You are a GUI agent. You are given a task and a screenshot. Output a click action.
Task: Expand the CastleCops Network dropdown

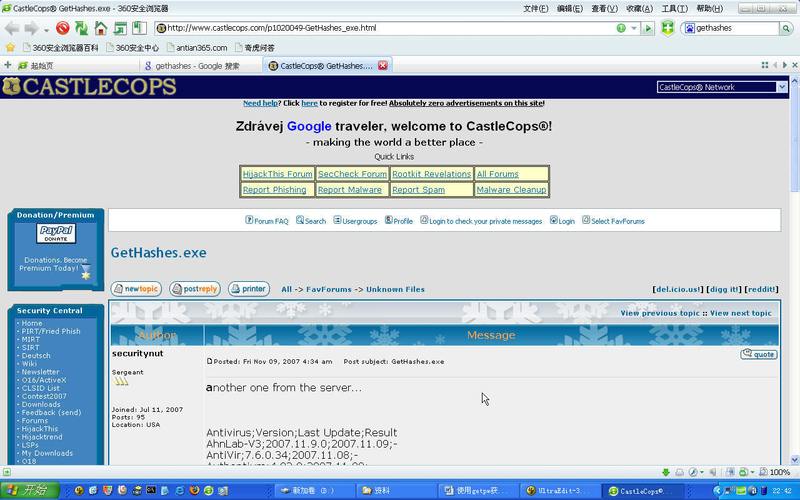click(782, 87)
